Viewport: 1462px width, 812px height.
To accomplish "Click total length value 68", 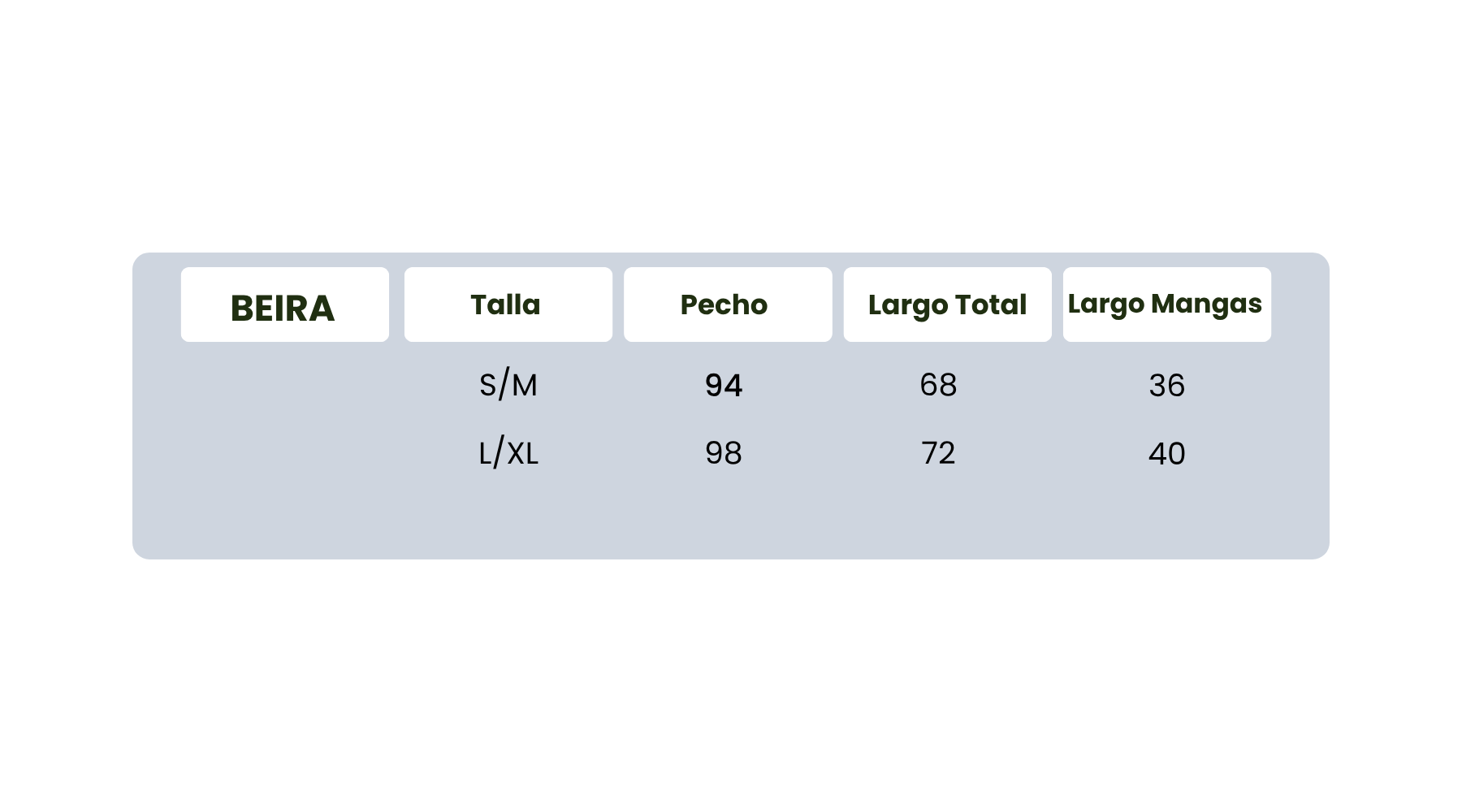I will pos(938,385).
